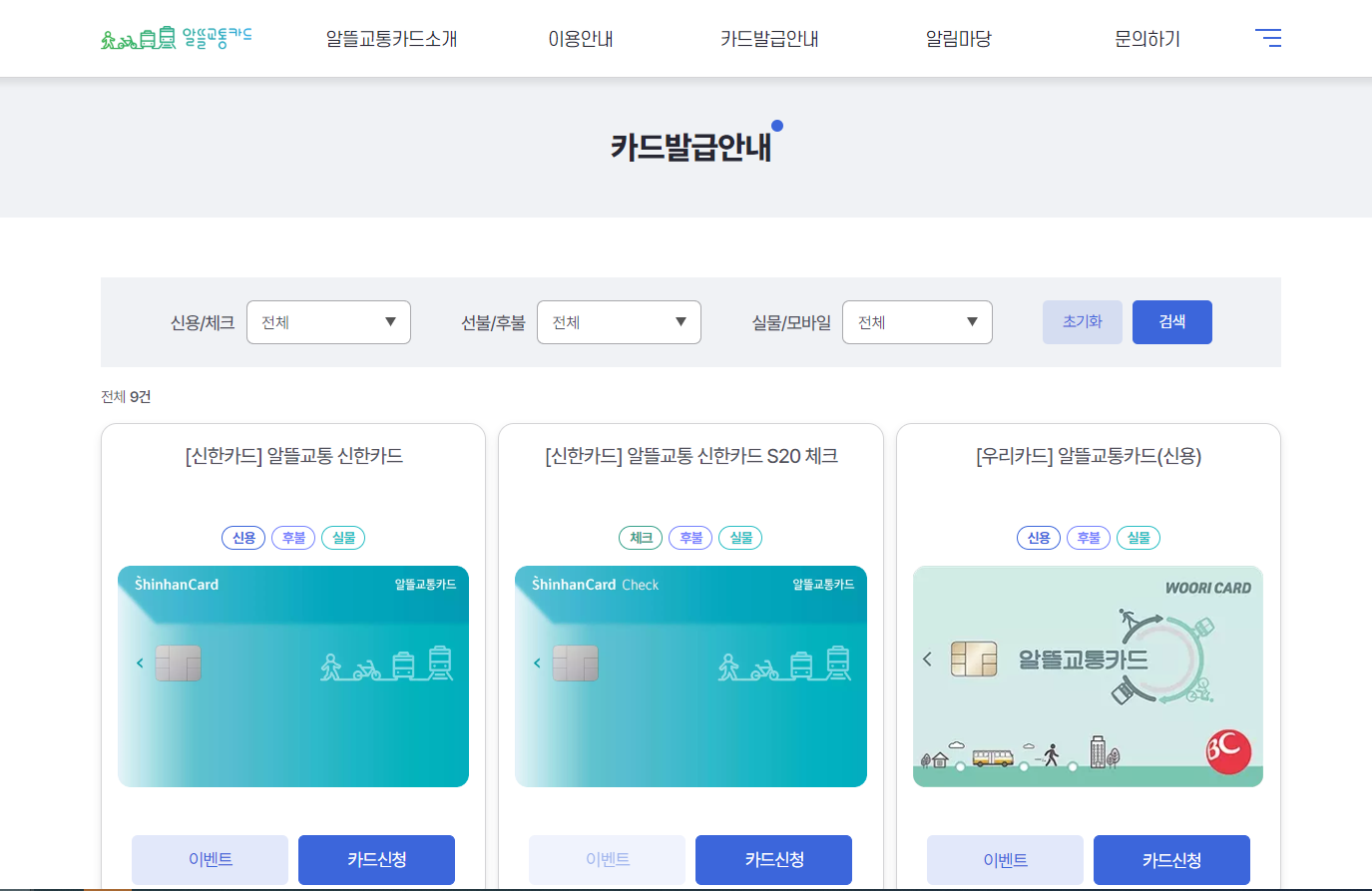
Task: Open the 알뜰교통카드소개 menu
Action: click(x=392, y=39)
